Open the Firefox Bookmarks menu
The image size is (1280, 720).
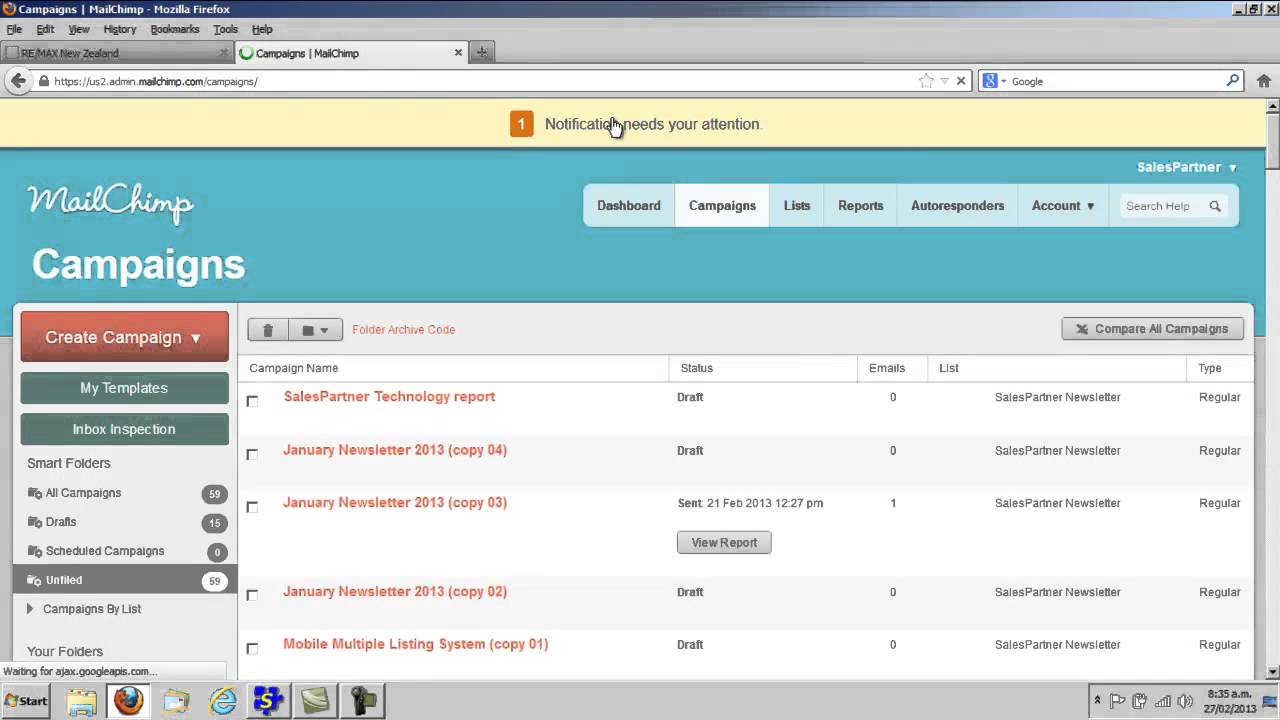(x=175, y=29)
